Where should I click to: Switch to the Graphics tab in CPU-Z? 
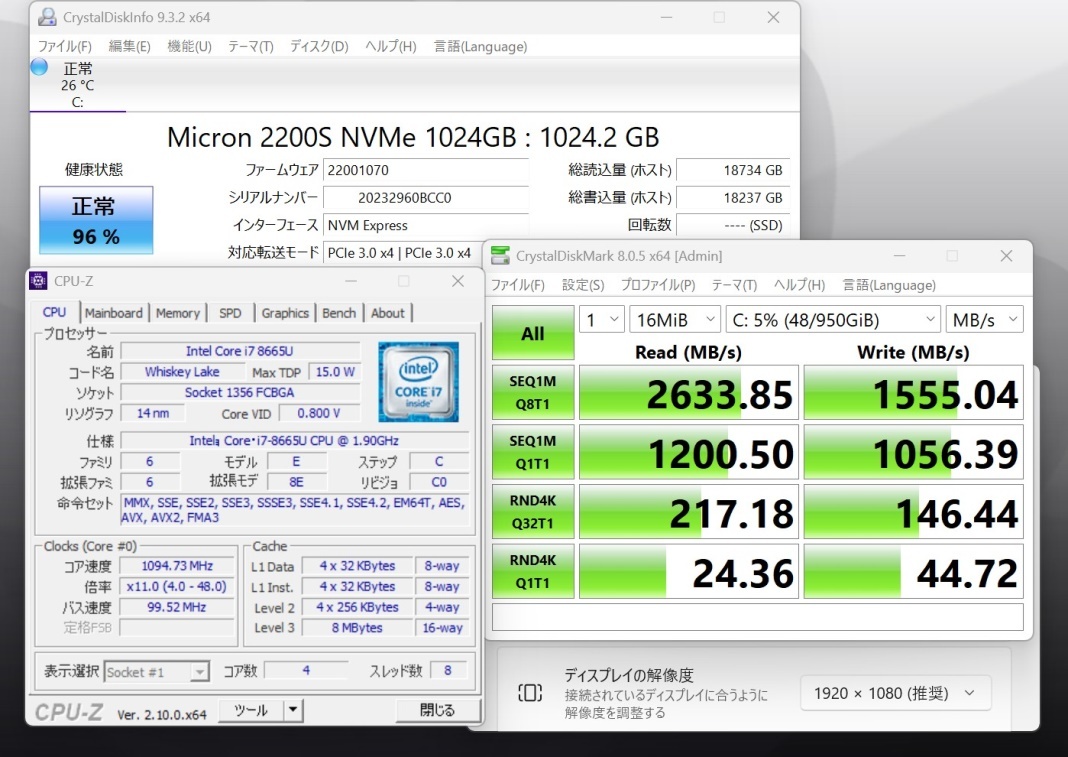[x=285, y=313]
